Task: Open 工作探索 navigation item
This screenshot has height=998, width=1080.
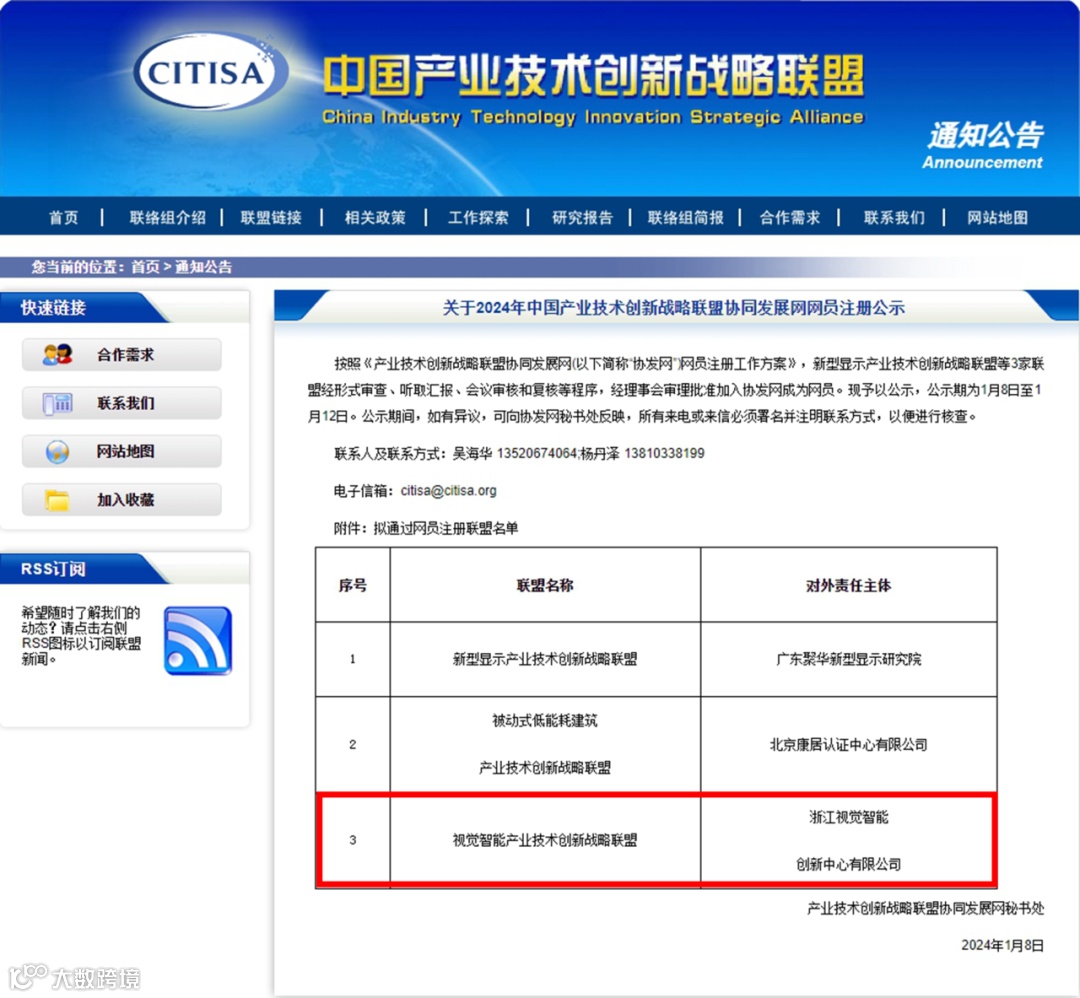Action: 478,218
